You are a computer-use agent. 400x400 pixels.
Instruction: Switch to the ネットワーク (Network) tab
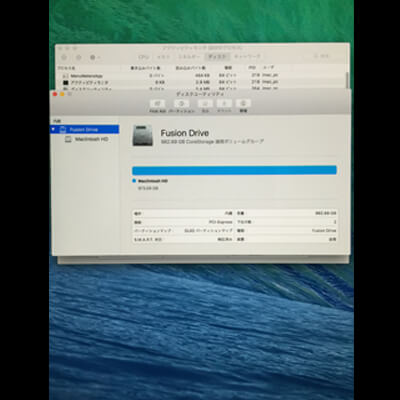pyautogui.click(x=247, y=57)
